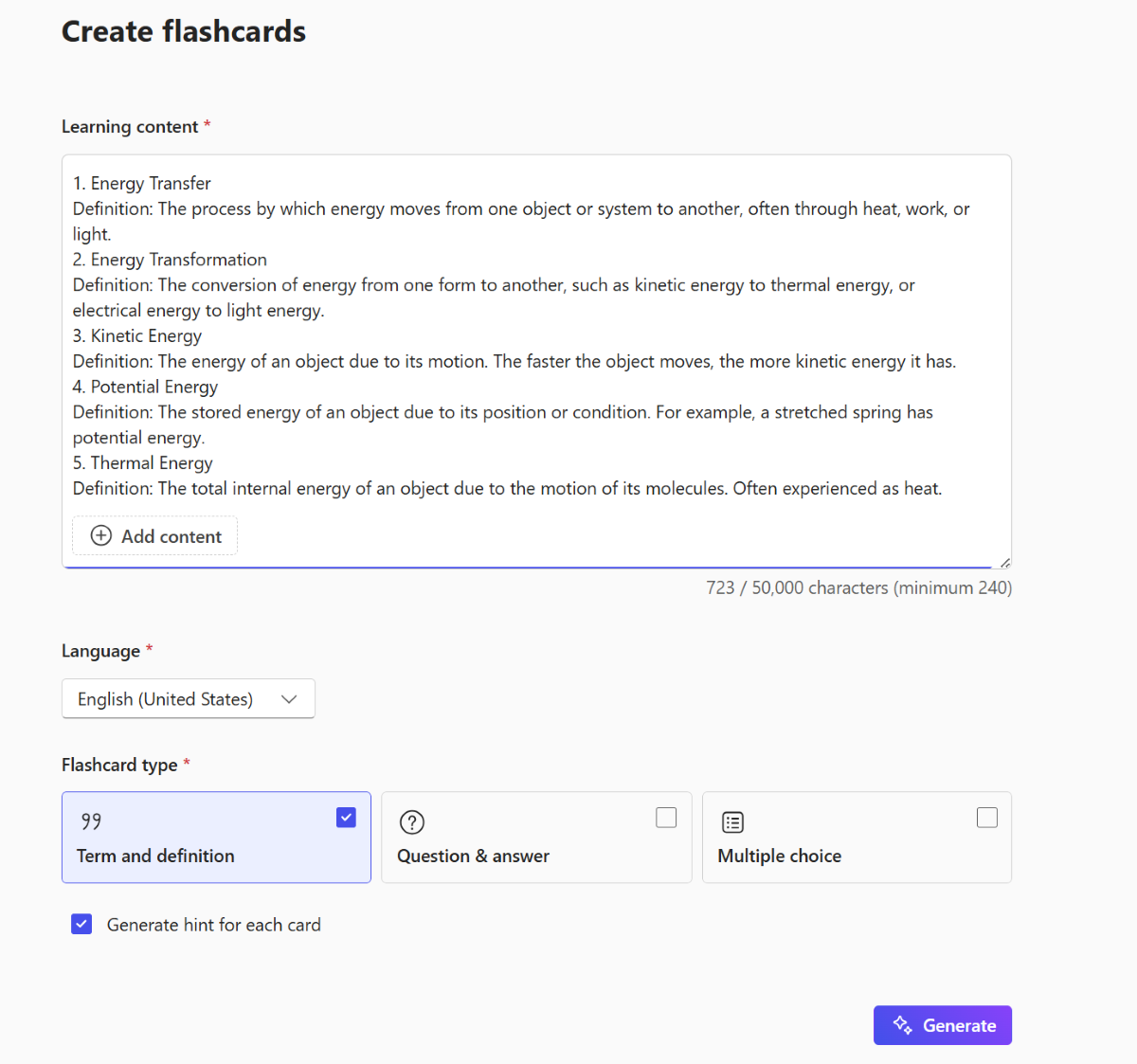Click the Language field label

pyautogui.click(x=100, y=651)
